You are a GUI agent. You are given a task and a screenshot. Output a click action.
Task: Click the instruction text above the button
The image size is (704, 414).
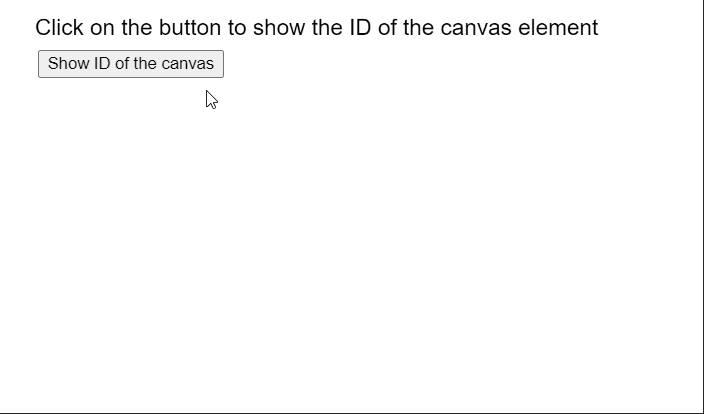[316, 28]
